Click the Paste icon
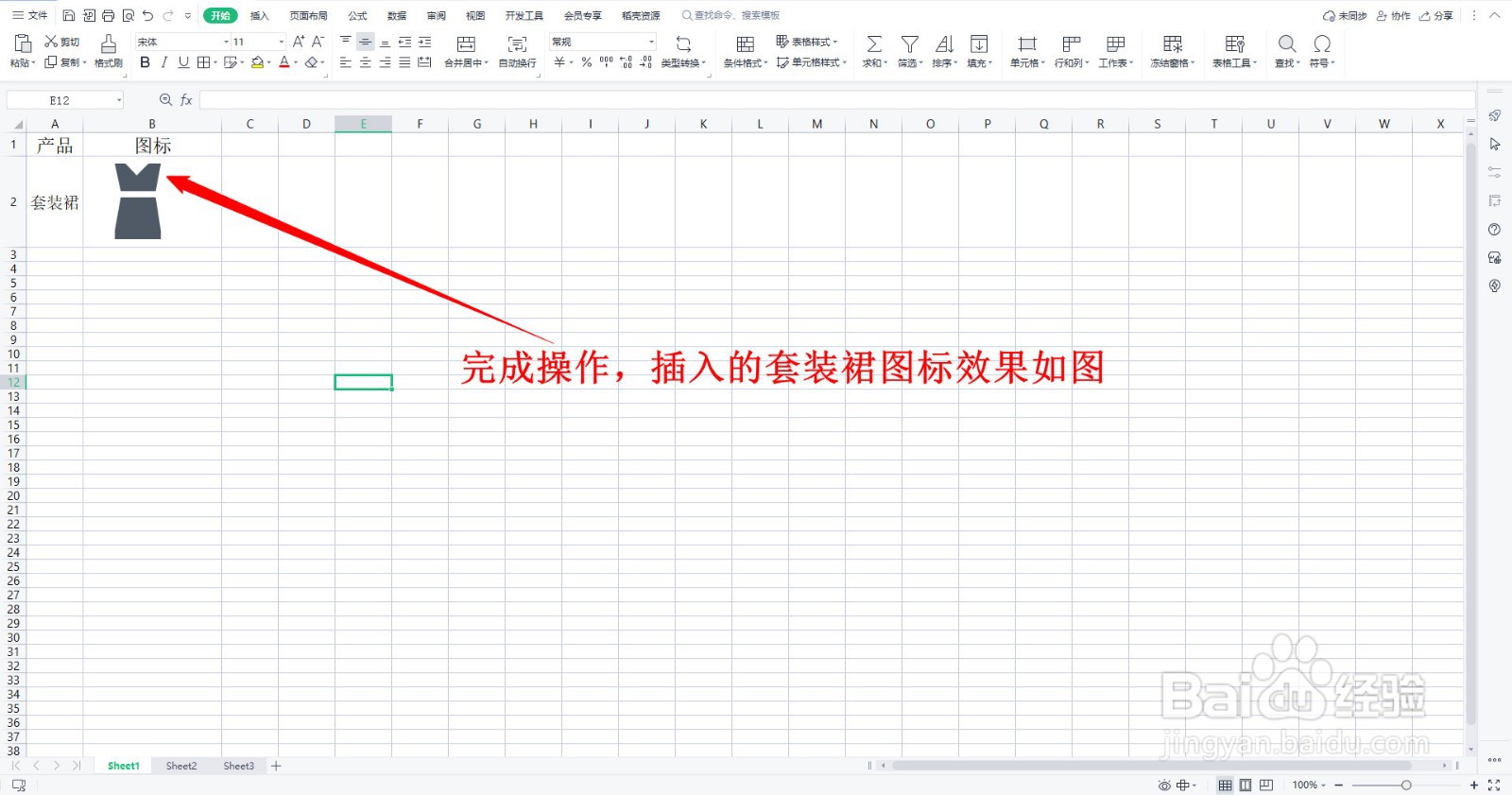Viewport: 1512px width, 795px height. (x=22, y=43)
